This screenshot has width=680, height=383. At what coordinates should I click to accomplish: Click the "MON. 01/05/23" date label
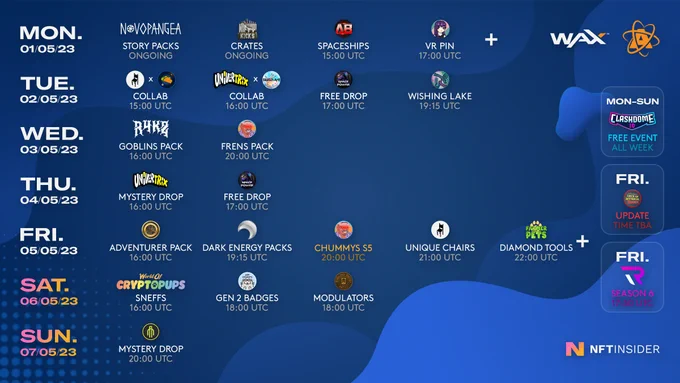click(50, 39)
